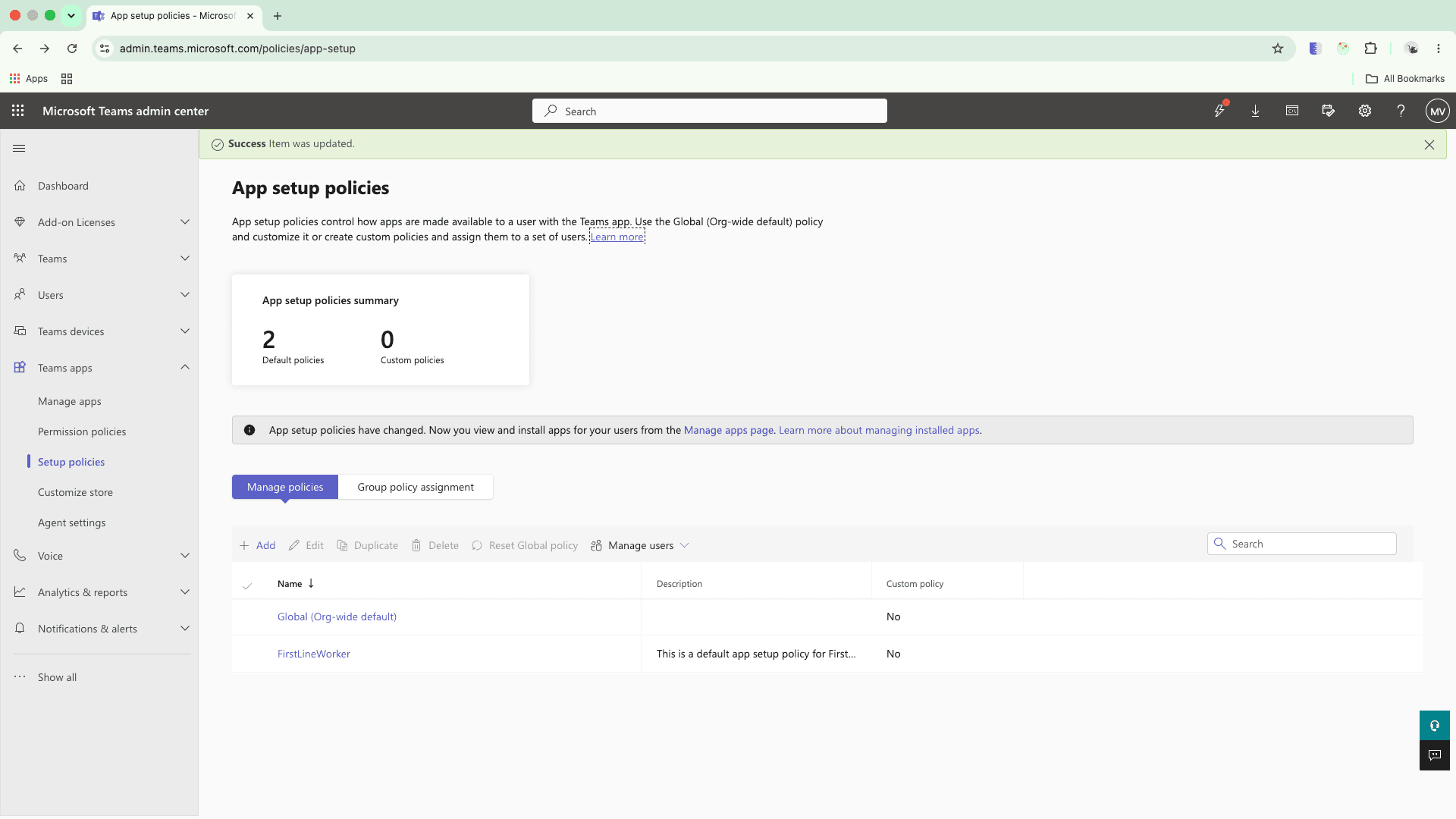Expand the Analytics & reports chevron
Viewport: 1456px width, 819px height.
pos(185,592)
